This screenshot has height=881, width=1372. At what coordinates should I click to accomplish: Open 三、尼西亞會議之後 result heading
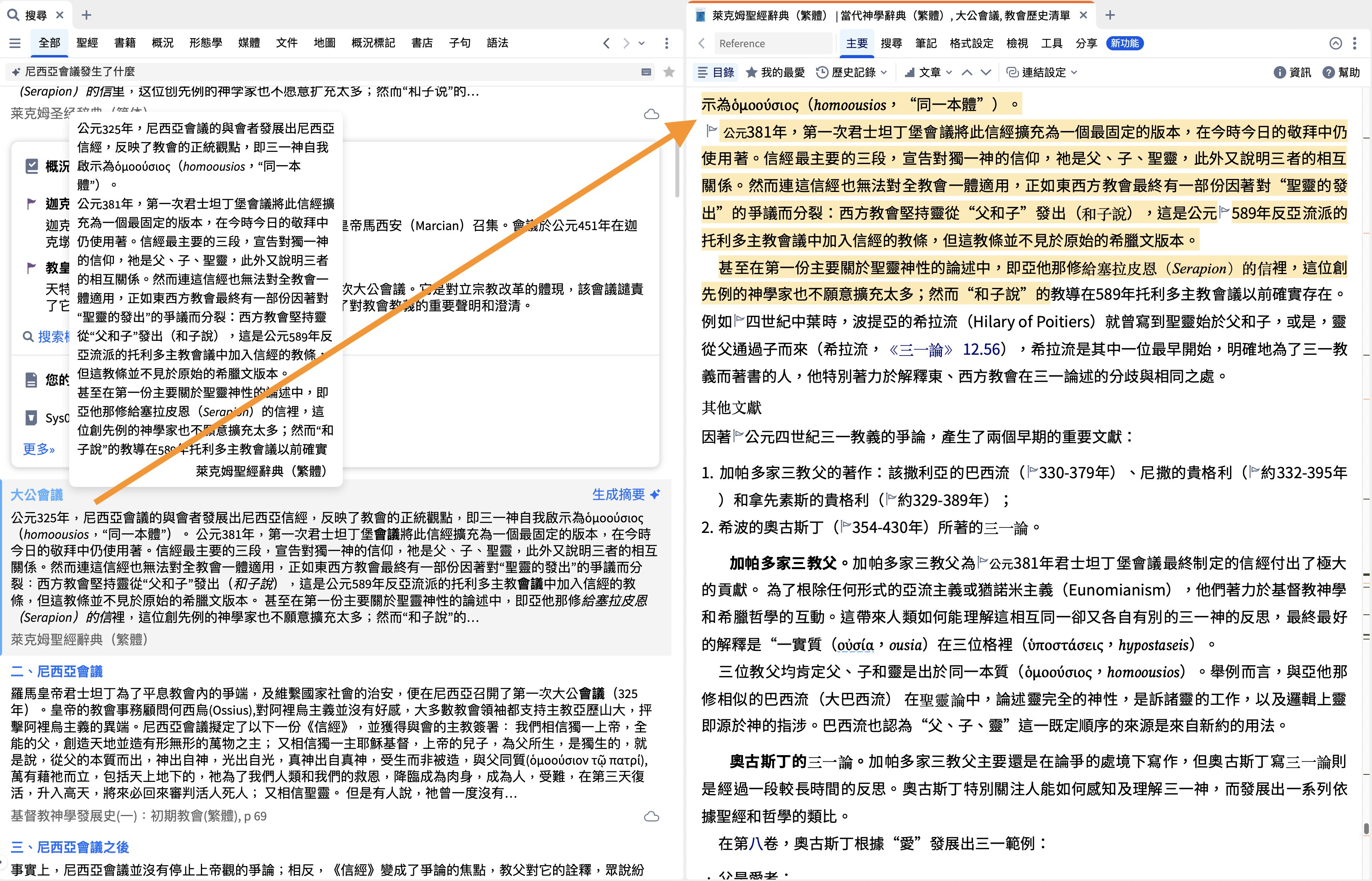coord(70,847)
